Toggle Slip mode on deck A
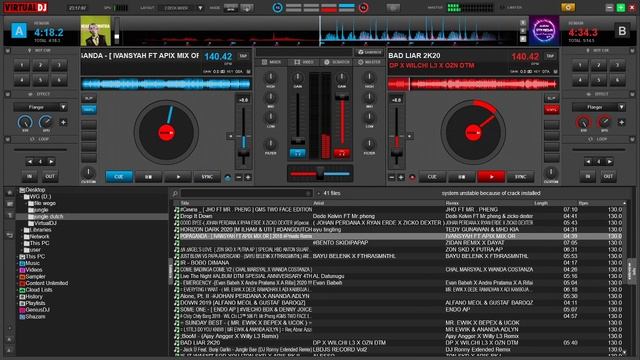This screenshot has height=360, width=640. (89, 98)
